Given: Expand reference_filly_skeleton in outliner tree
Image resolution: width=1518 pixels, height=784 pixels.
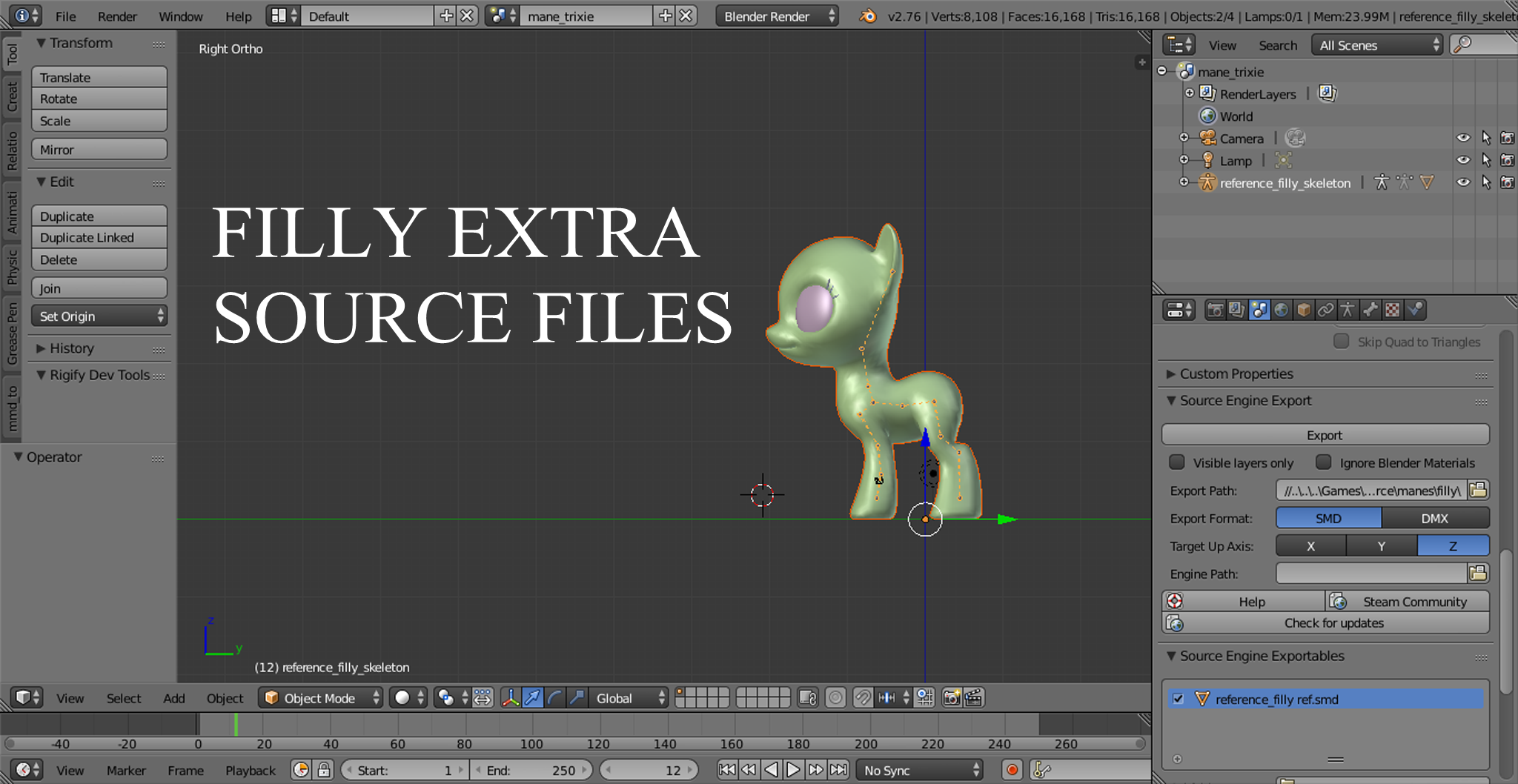Looking at the screenshot, I should (x=1184, y=182).
